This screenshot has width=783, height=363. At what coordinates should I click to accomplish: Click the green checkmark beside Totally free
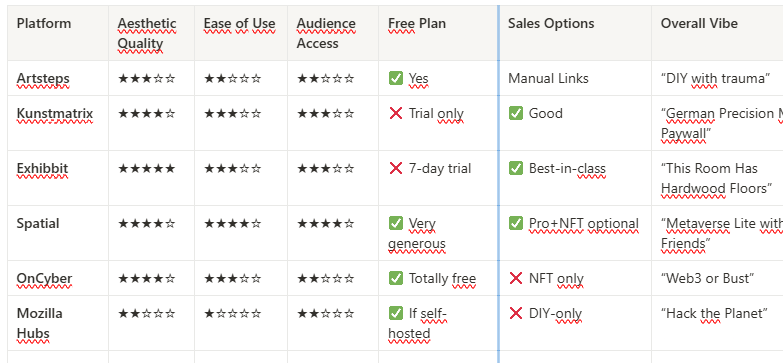[x=395, y=278]
